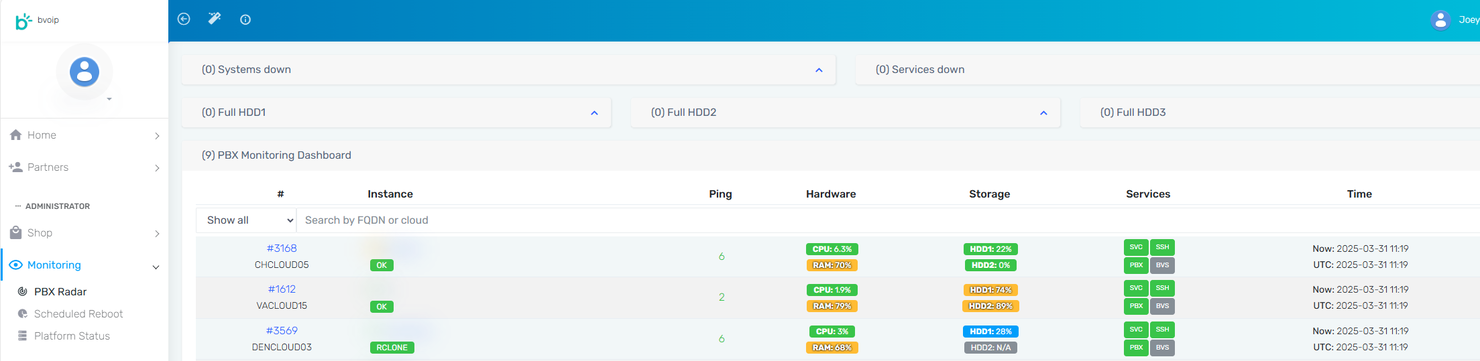
Task: Click the bvoip logo icon
Action: click(24, 20)
